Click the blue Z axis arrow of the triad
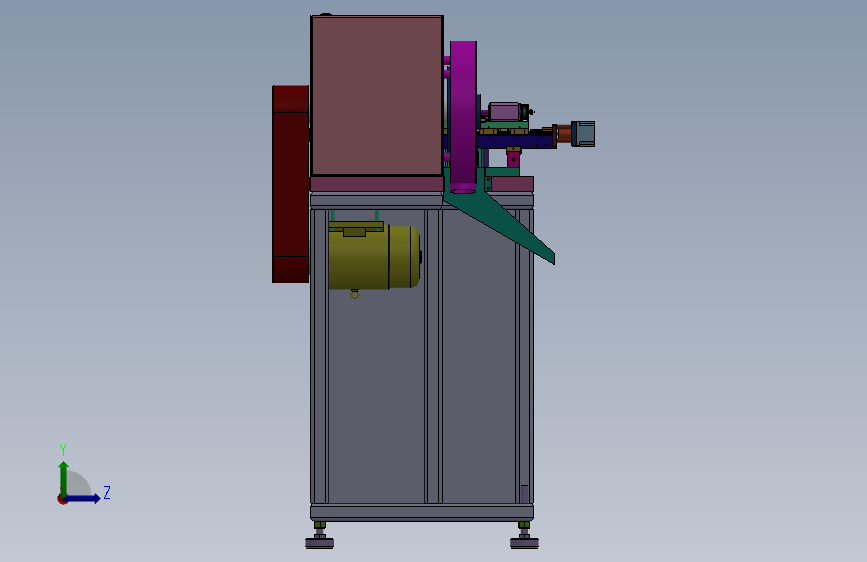Viewport: 867px width, 562px height. click(x=83, y=498)
